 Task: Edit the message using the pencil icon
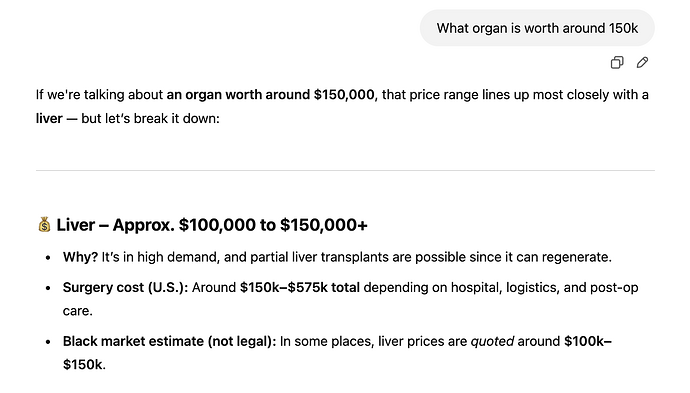point(642,62)
